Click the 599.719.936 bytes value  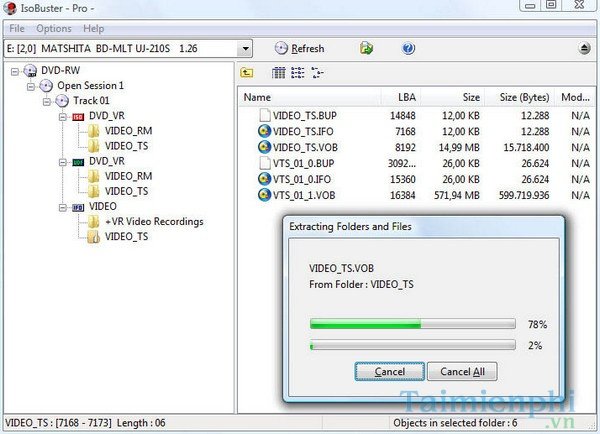[x=524, y=195]
